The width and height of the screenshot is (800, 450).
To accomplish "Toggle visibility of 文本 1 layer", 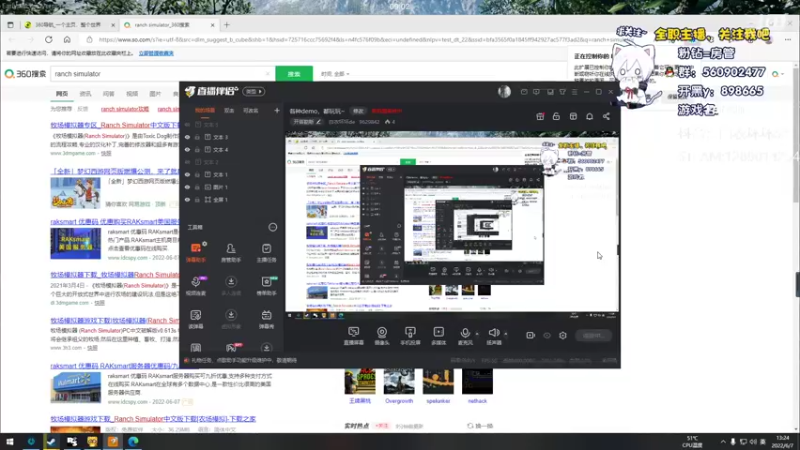I will click(187, 174).
